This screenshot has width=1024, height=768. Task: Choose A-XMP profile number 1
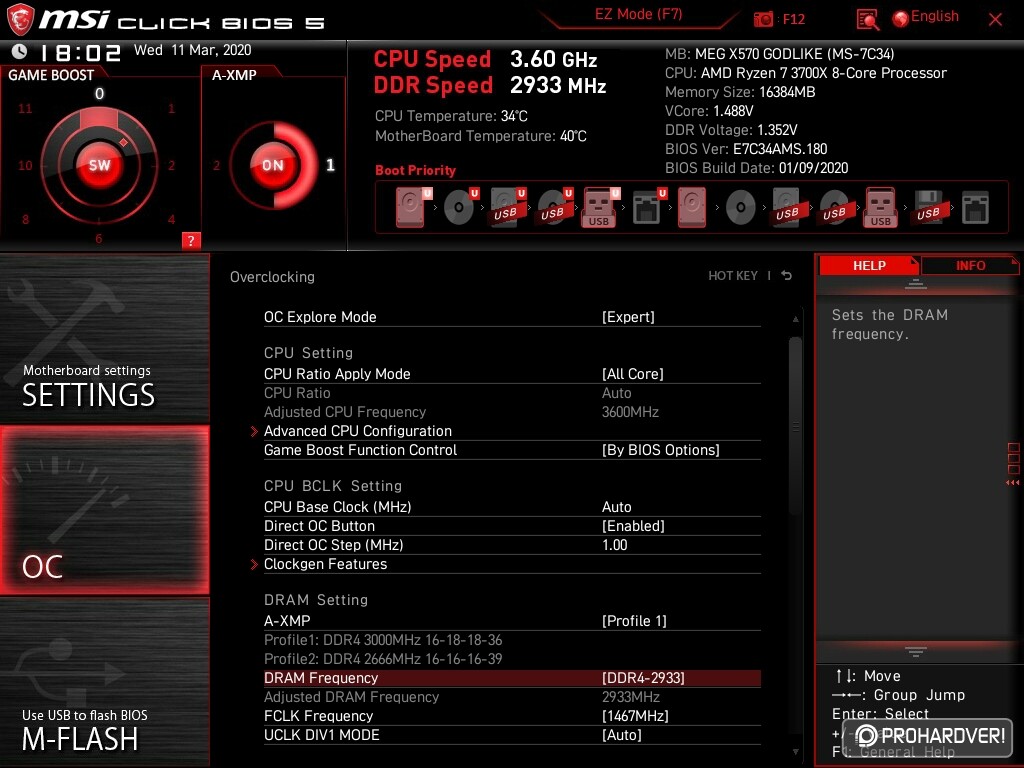click(x=330, y=165)
